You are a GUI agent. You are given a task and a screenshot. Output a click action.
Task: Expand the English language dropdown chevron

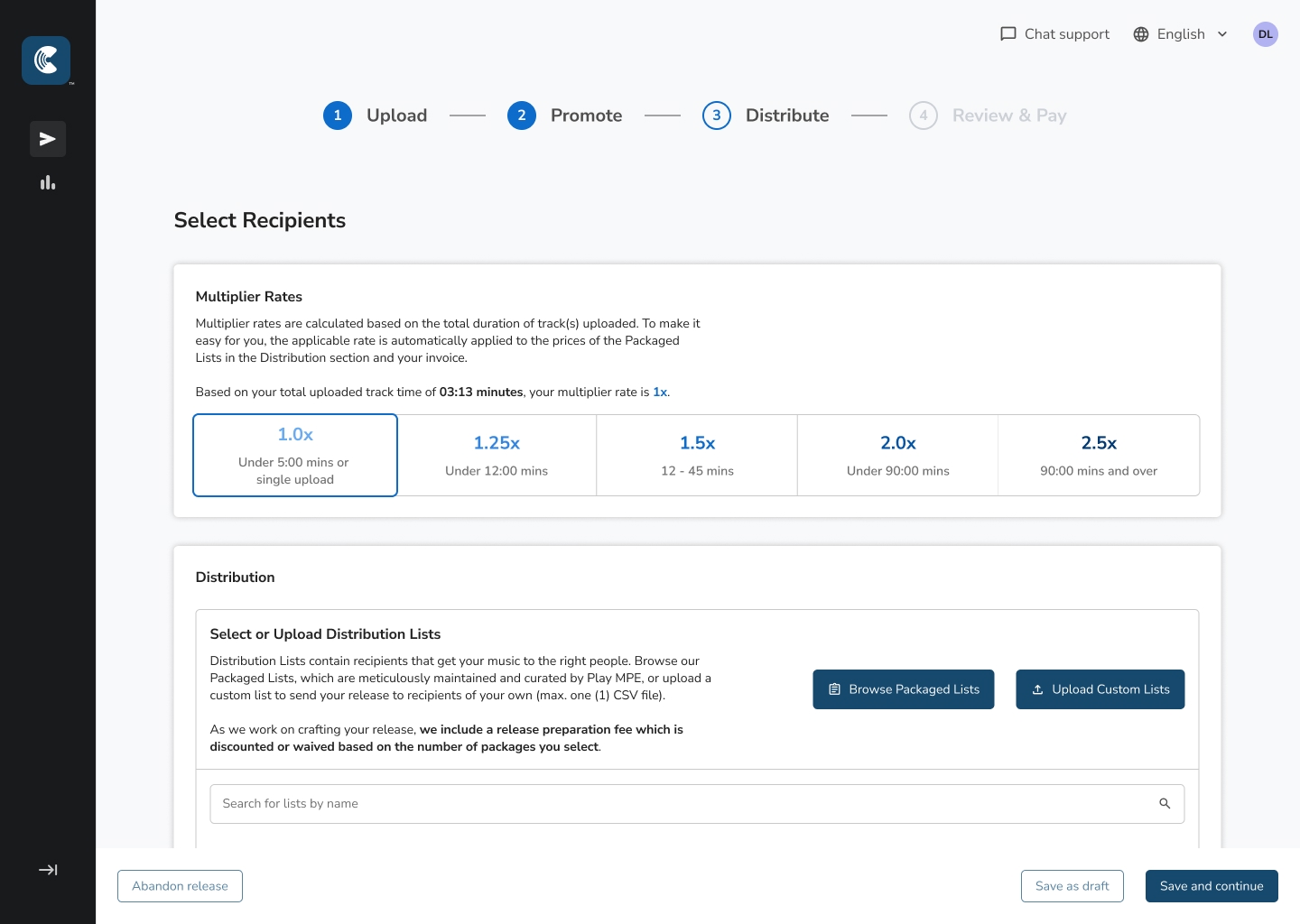(x=1222, y=34)
